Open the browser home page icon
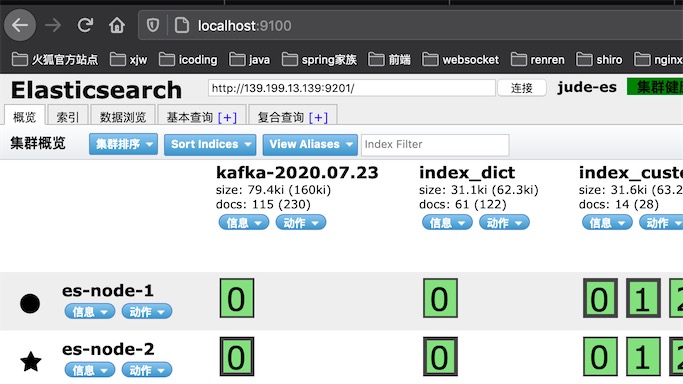Image resolution: width=683 pixels, height=384 pixels. pyautogui.click(x=117, y=25)
